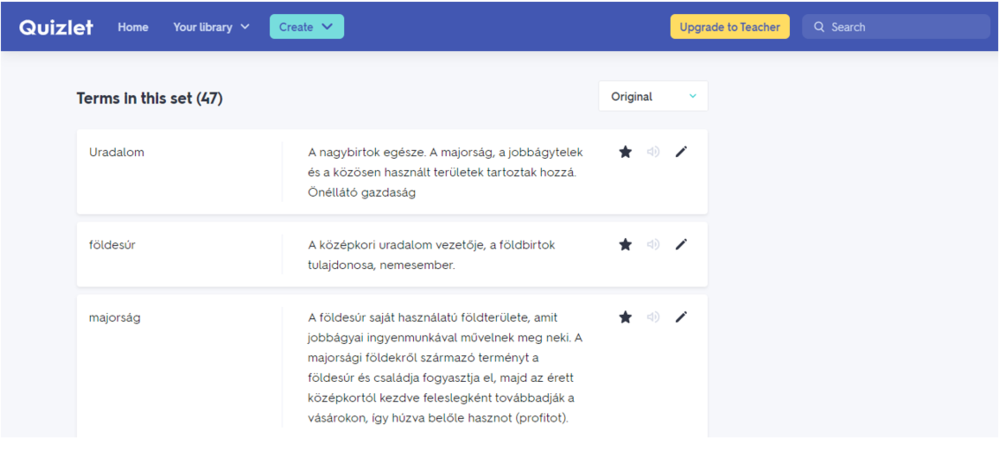Edit the Uradalom term with pencil icon

coord(681,152)
